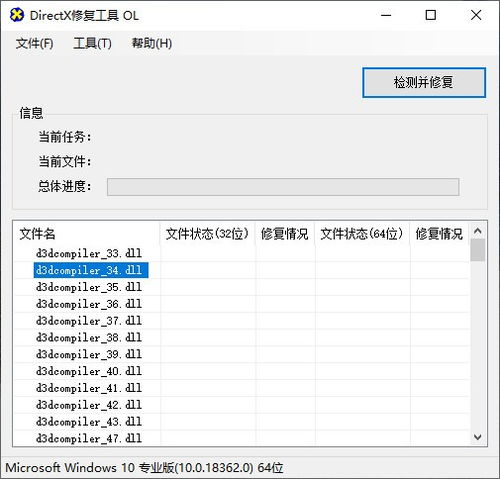Click the list scroll up arrow
Screen dimensions: 500x479
(478, 231)
